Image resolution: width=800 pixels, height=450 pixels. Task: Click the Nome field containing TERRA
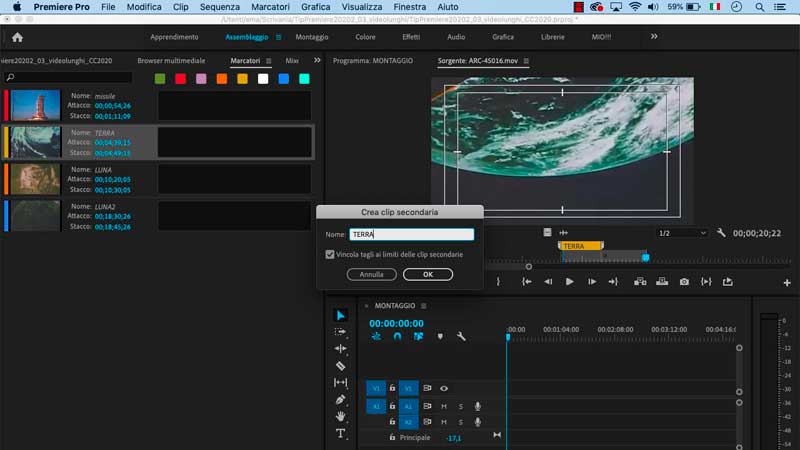[412, 234]
